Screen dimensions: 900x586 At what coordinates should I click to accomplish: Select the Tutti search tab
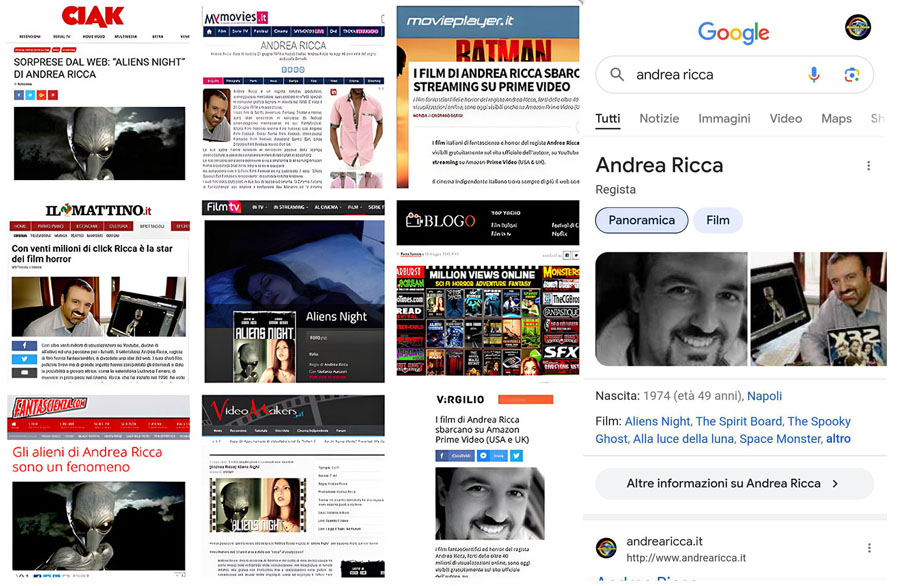click(x=608, y=119)
